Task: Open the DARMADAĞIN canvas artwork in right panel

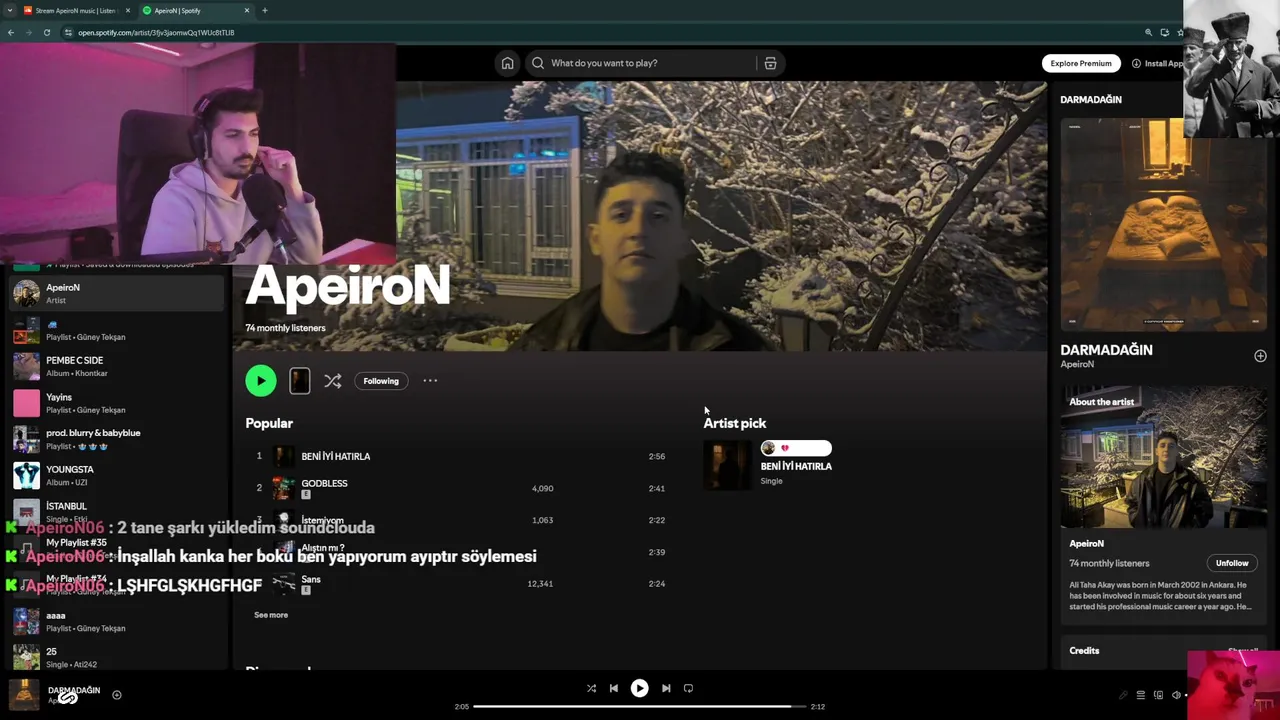Action: (1163, 224)
